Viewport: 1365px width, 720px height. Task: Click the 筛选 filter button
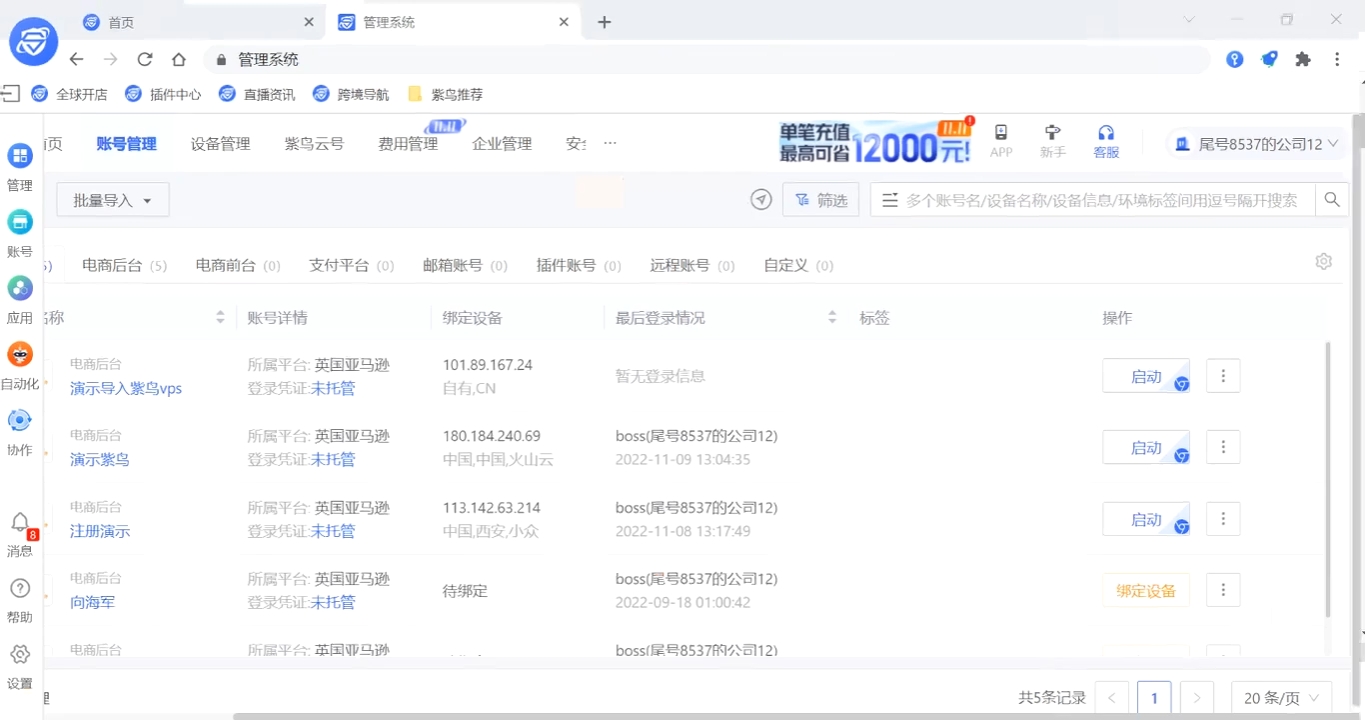[x=821, y=200]
